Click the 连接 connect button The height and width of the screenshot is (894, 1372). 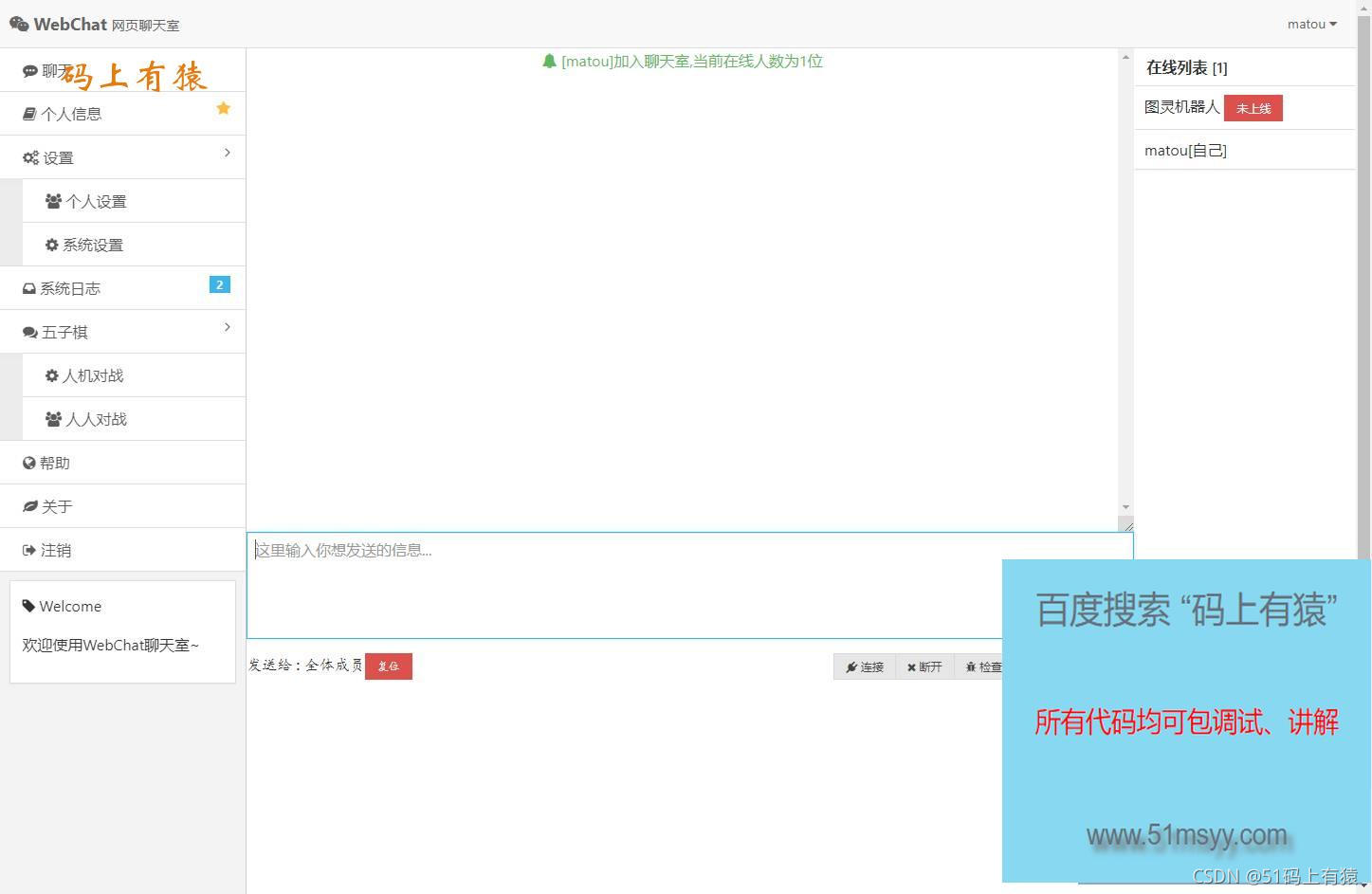pos(864,666)
